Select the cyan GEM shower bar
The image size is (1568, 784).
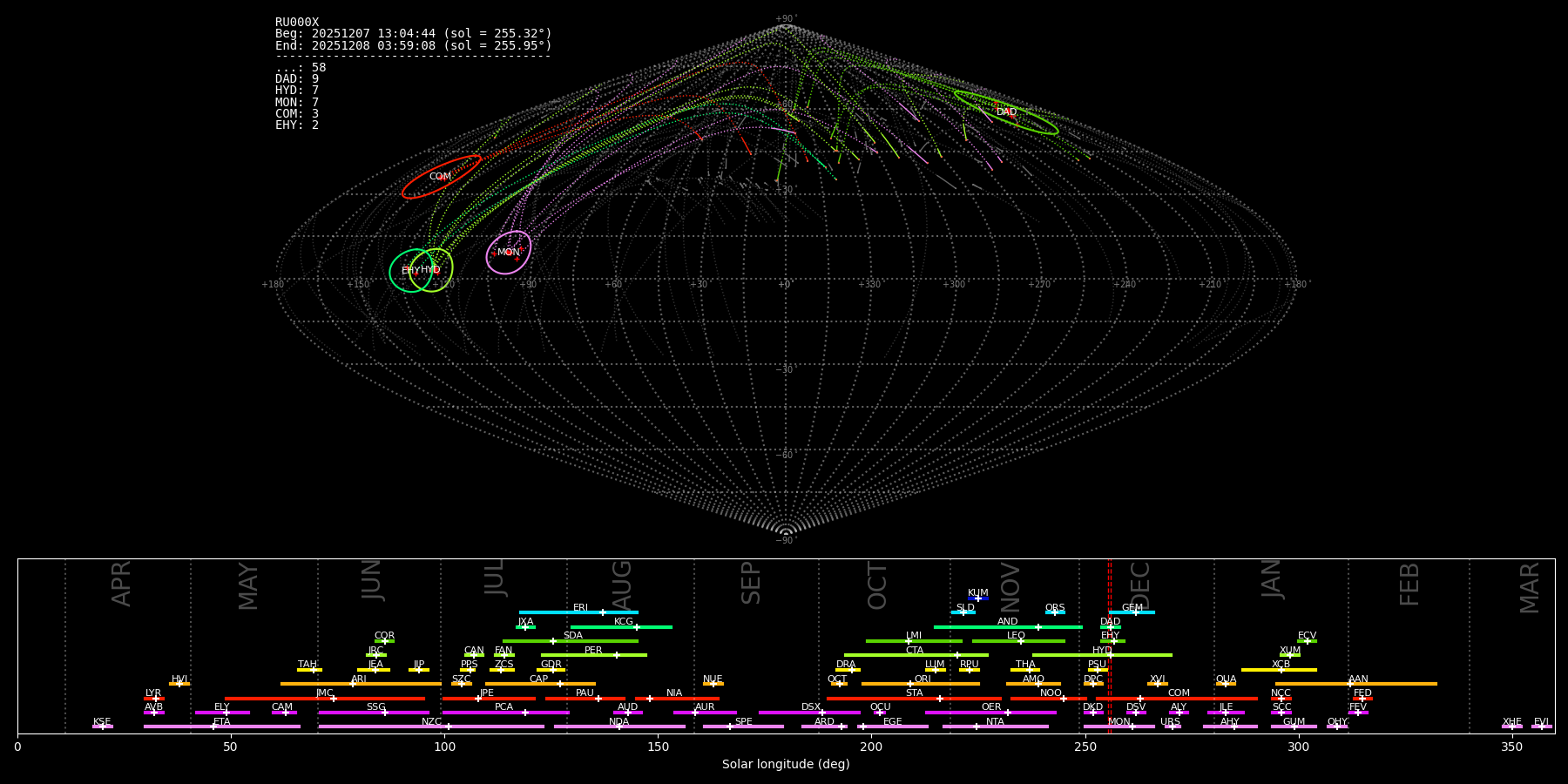click(x=1132, y=612)
